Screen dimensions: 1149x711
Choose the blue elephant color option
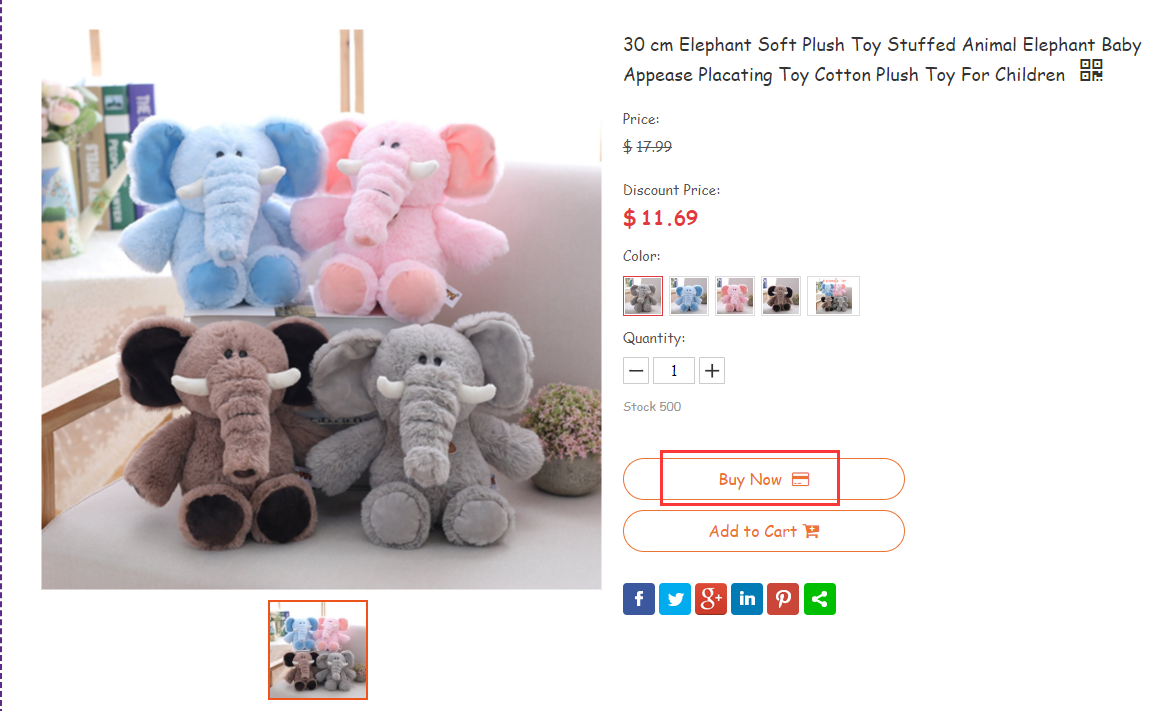tap(689, 296)
